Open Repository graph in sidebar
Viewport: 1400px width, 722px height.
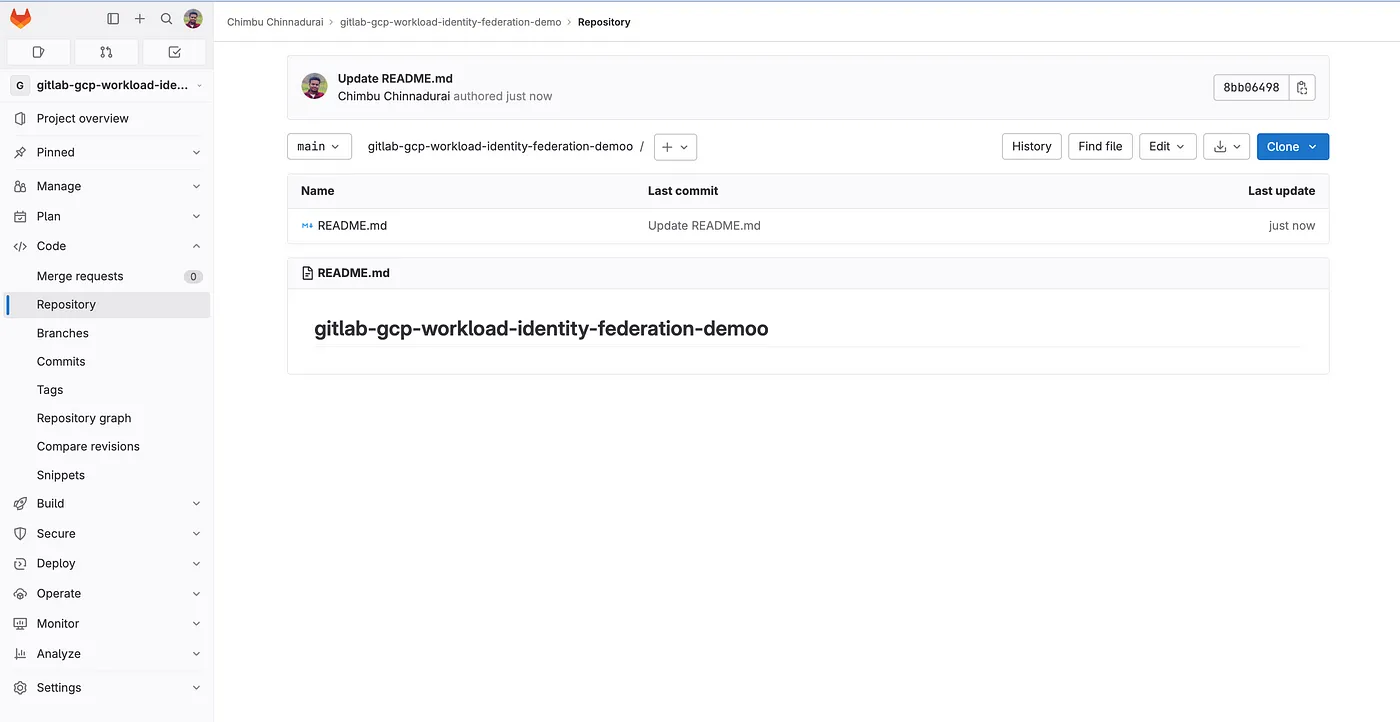pyautogui.click(x=108, y=418)
